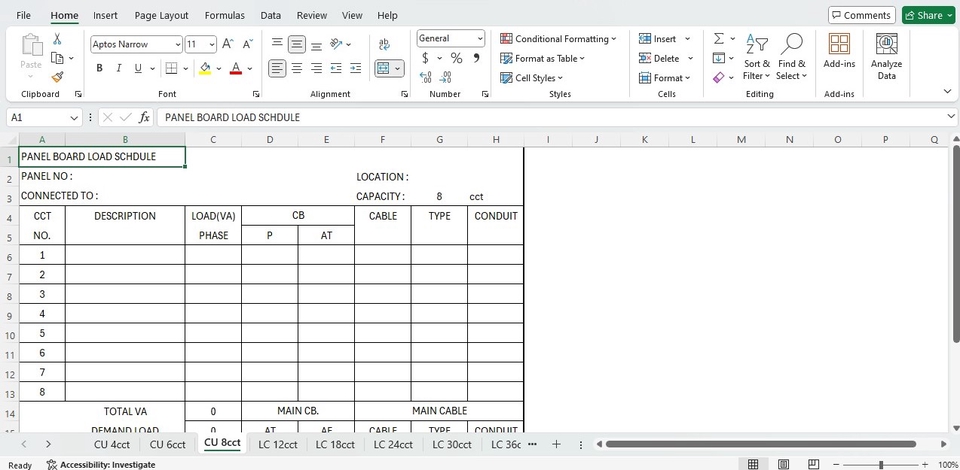Switch to Page Layout ribbon tab

(162, 15)
